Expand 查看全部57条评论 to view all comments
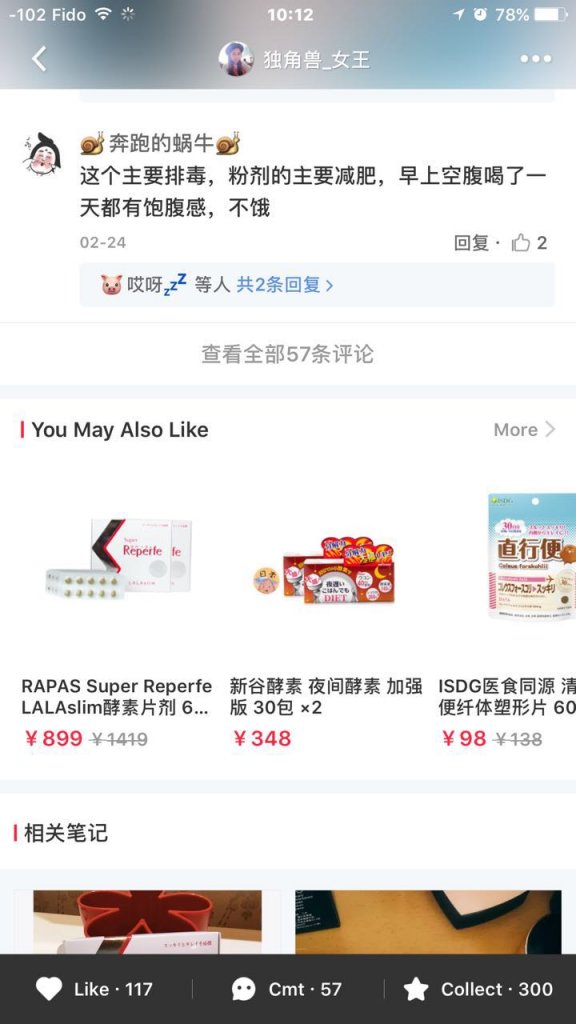This screenshot has height=1024, width=576. click(287, 354)
